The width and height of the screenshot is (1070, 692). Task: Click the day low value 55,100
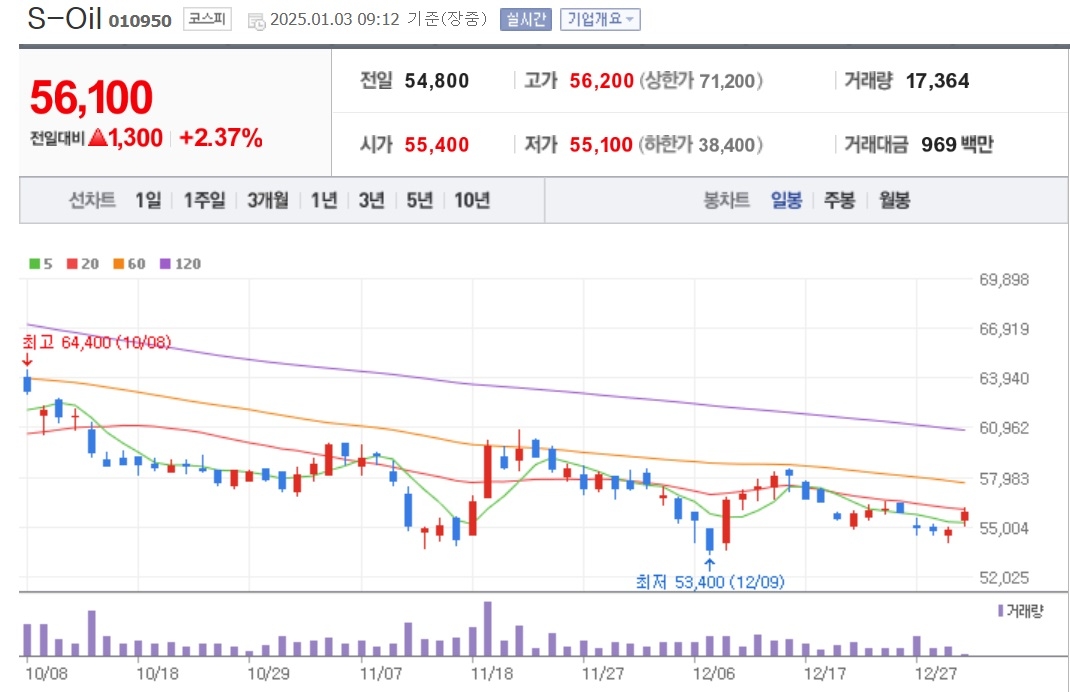(601, 145)
